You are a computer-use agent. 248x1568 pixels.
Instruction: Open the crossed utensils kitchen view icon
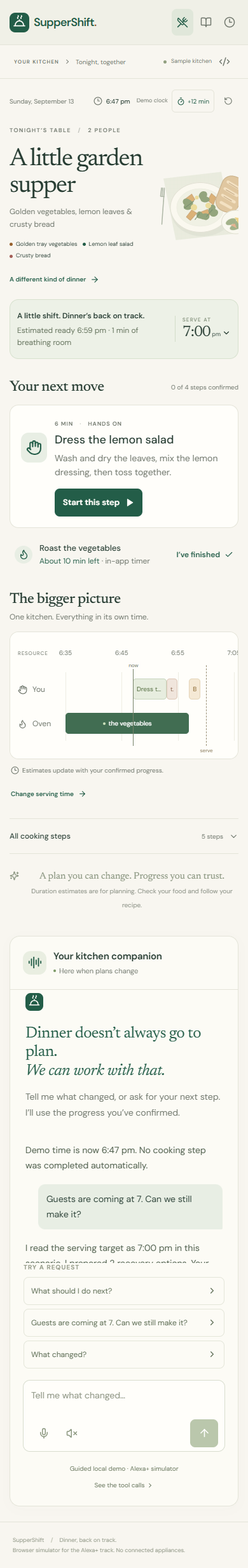pyautogui.click(x=183, y=22)
